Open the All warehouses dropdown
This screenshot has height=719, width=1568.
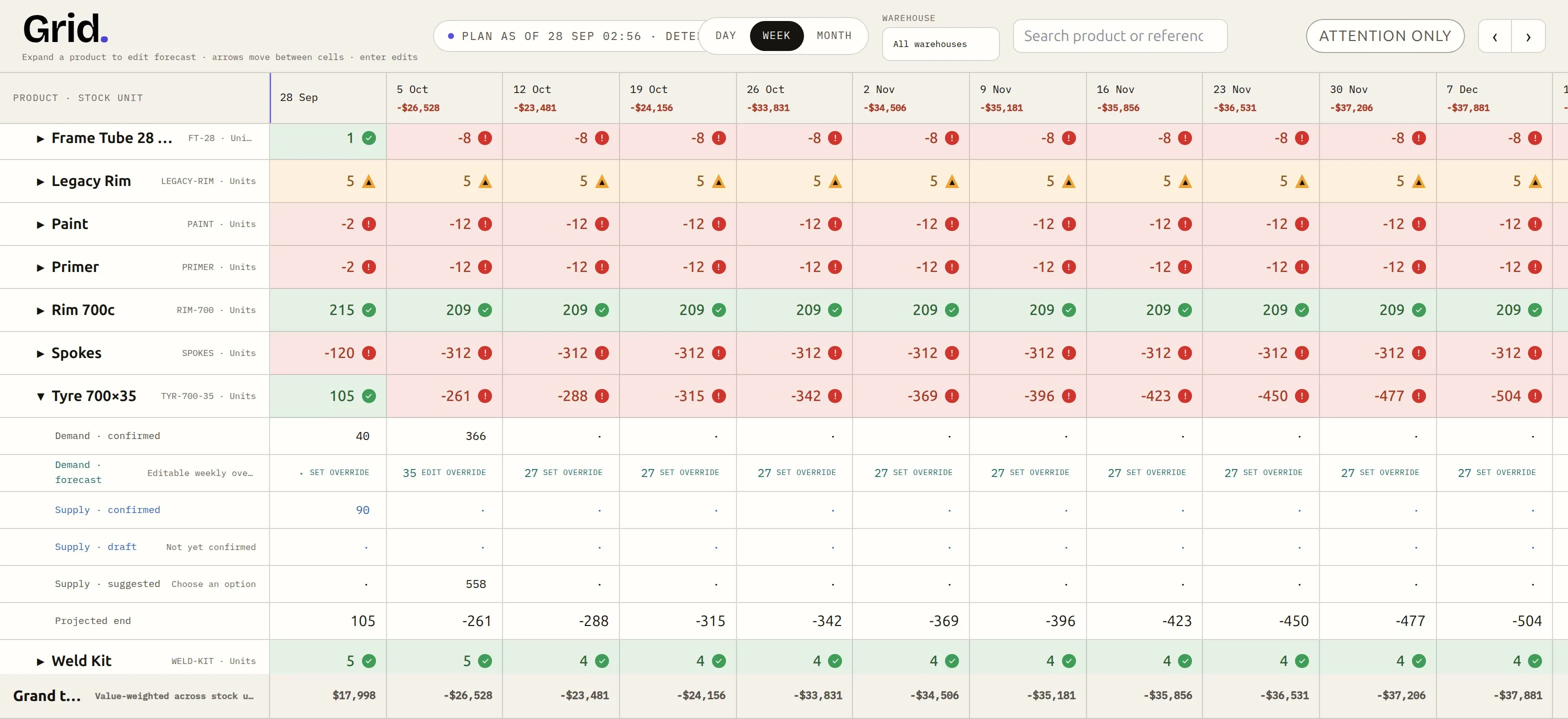coord(940,44)
